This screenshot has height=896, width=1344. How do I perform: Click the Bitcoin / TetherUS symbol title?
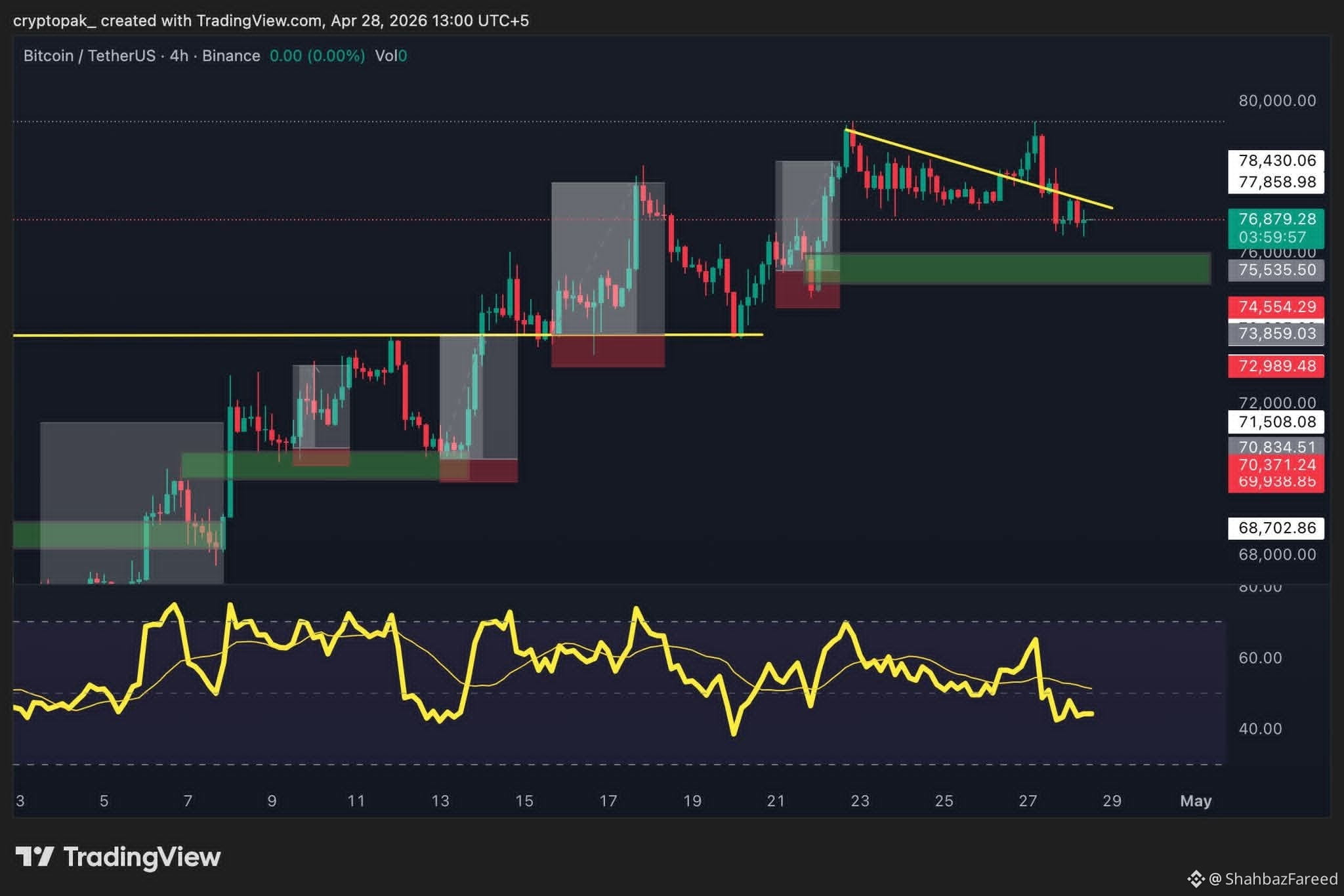(89, 56)
